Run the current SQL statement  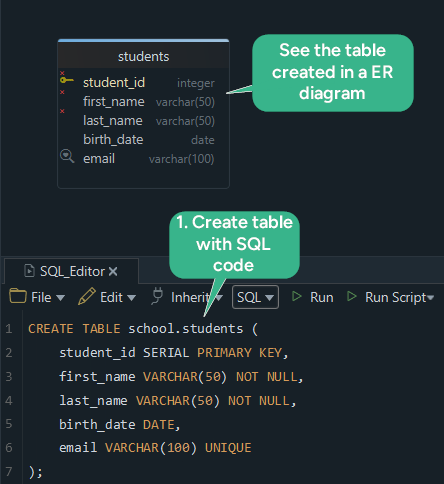pyautogui.click(x=313, y=297)
